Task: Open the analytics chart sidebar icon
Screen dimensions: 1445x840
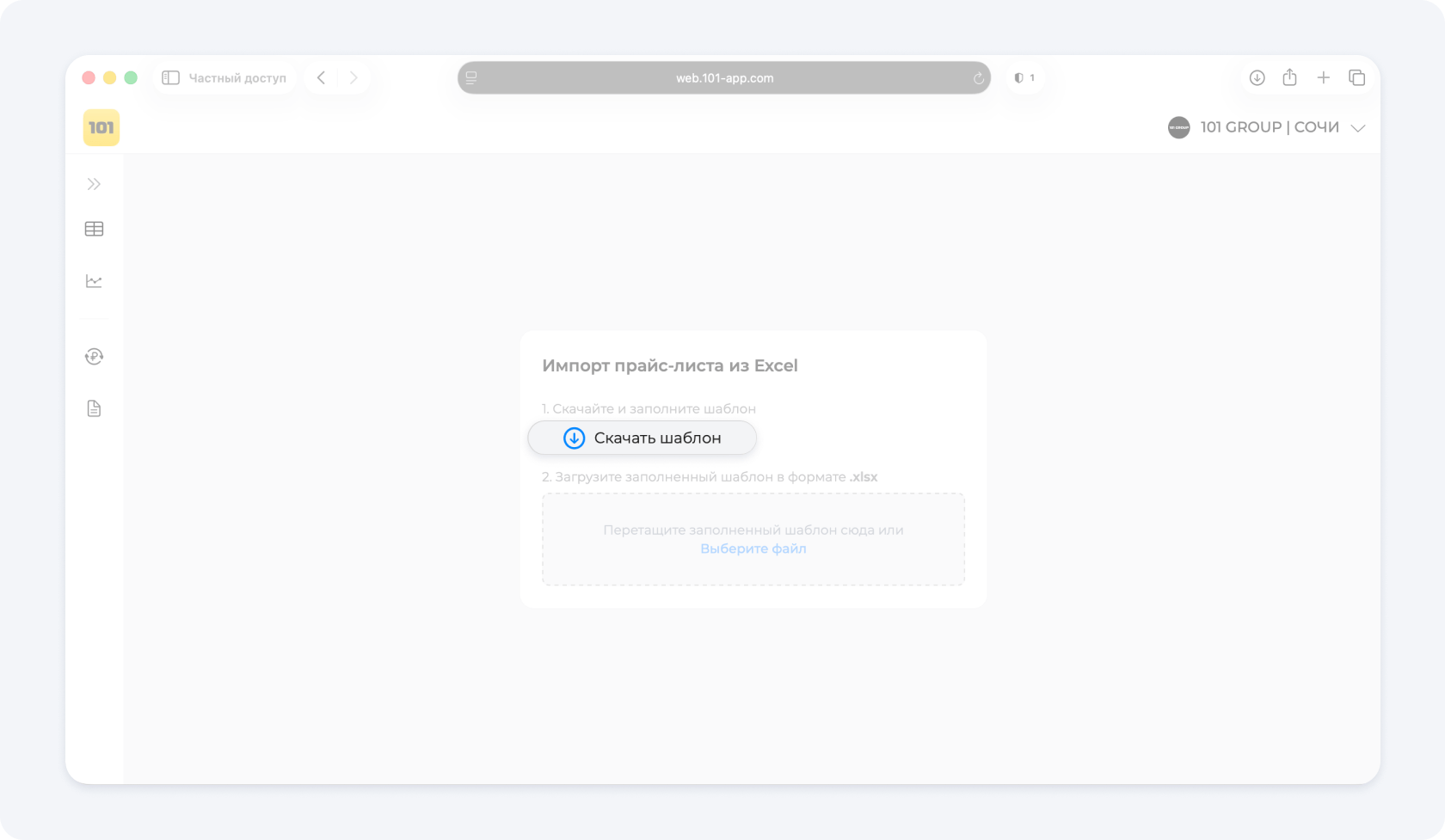Action: [94, 281]
